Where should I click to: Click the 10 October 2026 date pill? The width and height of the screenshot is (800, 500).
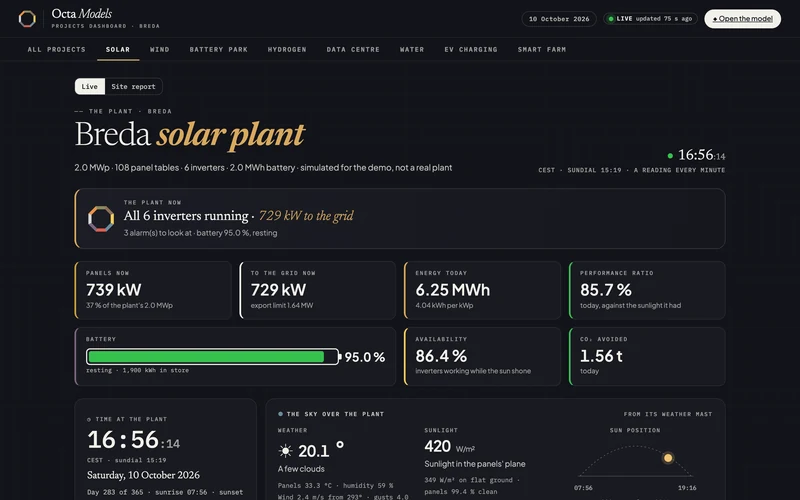coord(559,19)
